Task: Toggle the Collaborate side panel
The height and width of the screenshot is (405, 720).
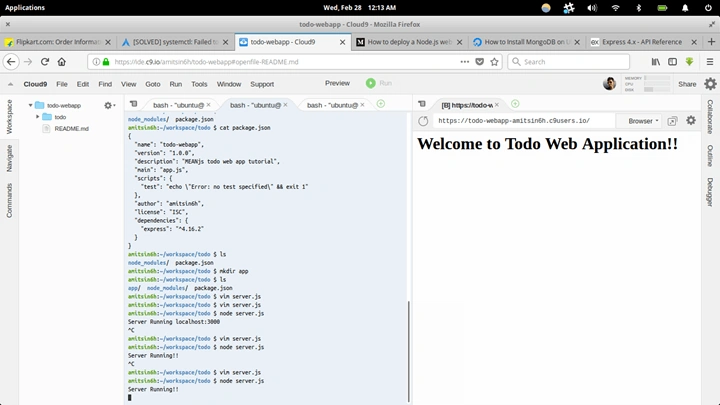Action: click(x=710, y=117)
